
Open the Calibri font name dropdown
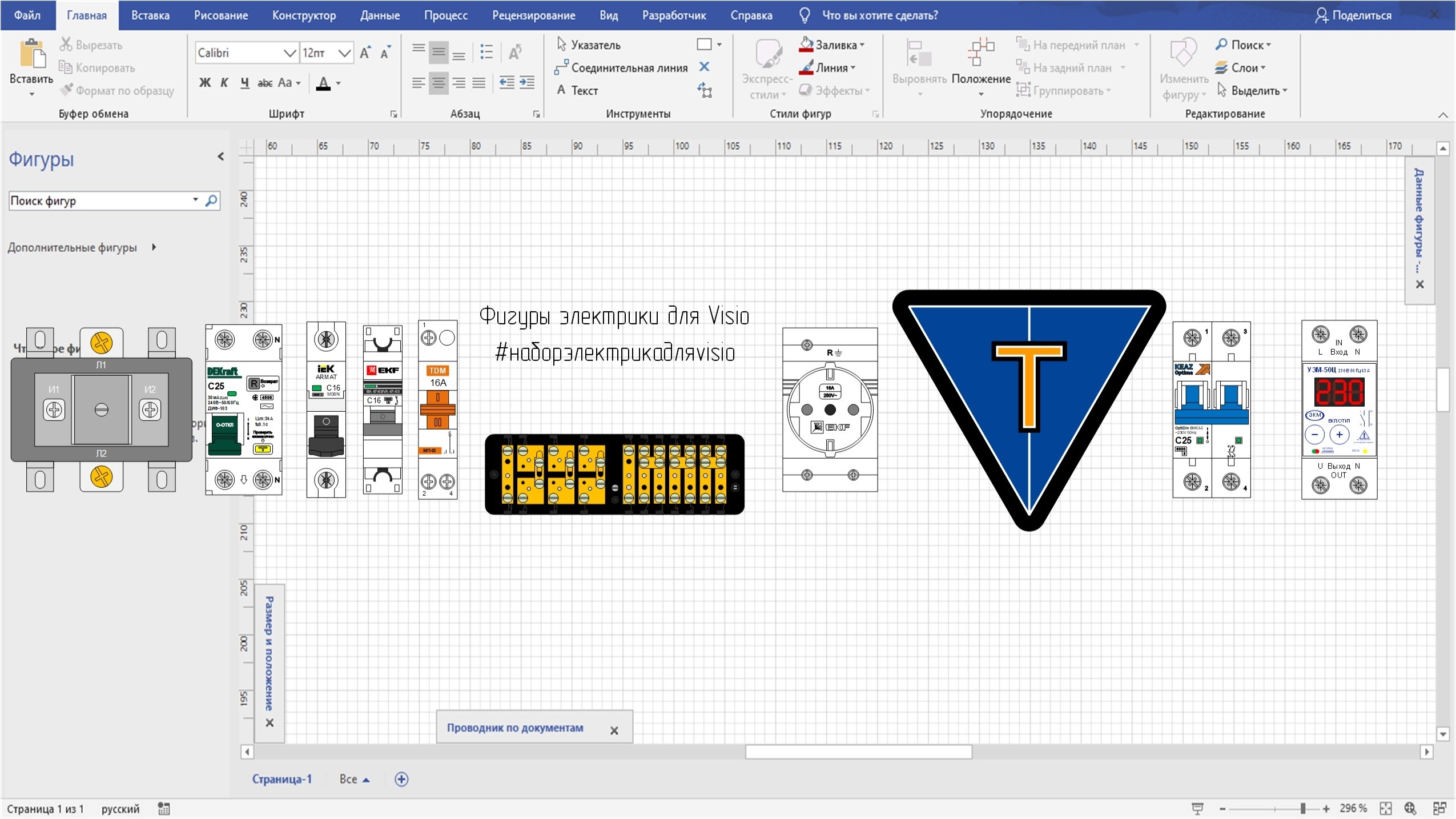(289, 53)
